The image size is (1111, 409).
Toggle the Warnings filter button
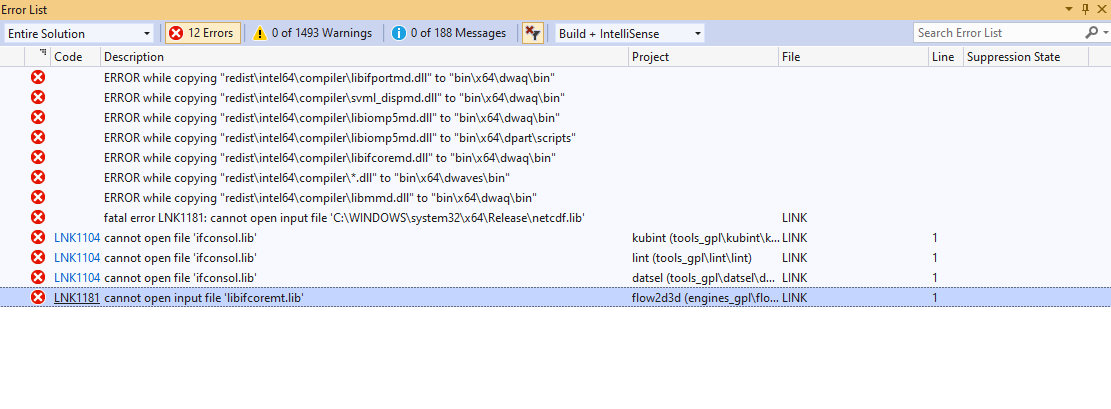[x=311, y=33]
